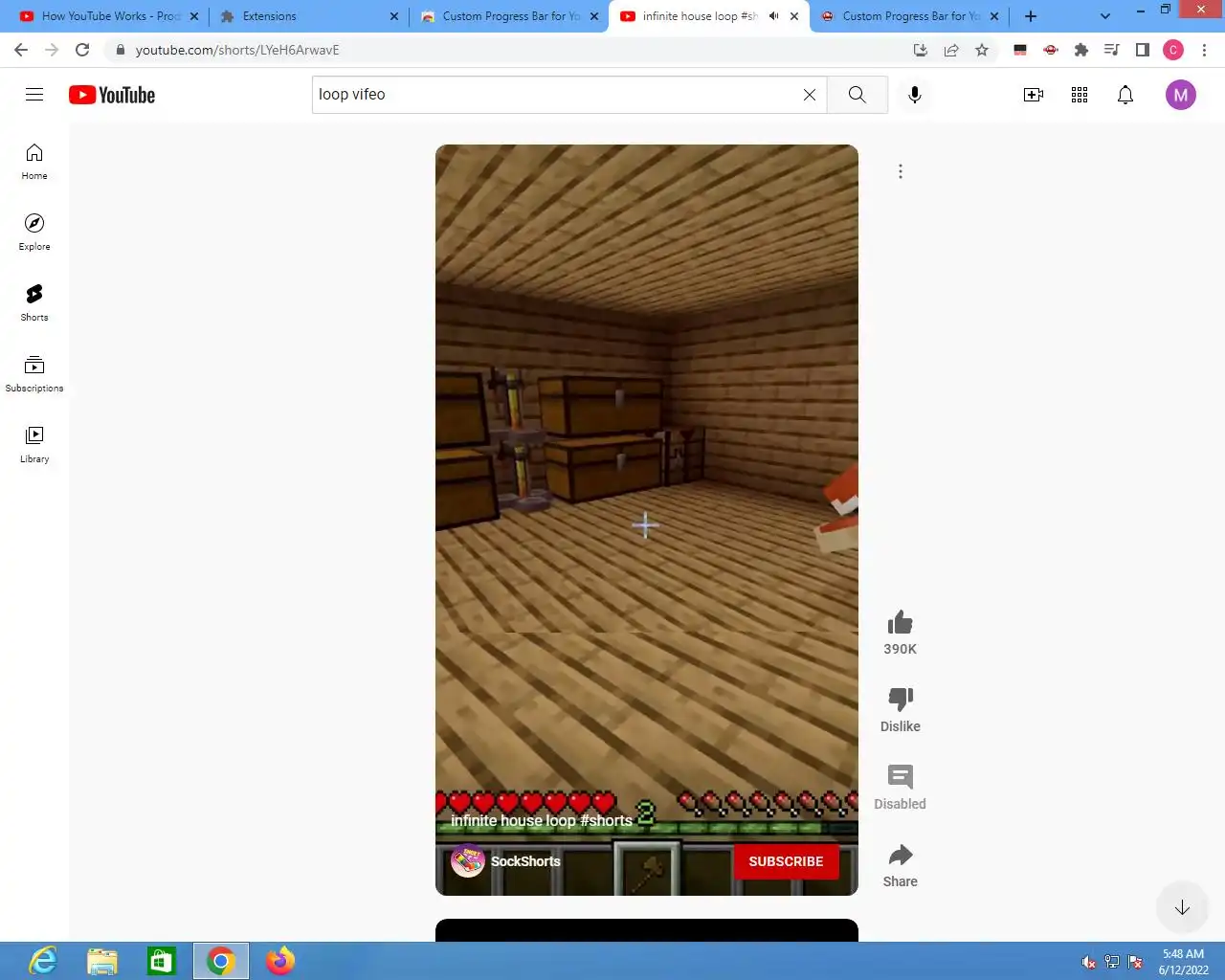The height and width of the screenshot is (980, 1225).
Task: Open the purple M account avatar
Action: click(1181, 95)
